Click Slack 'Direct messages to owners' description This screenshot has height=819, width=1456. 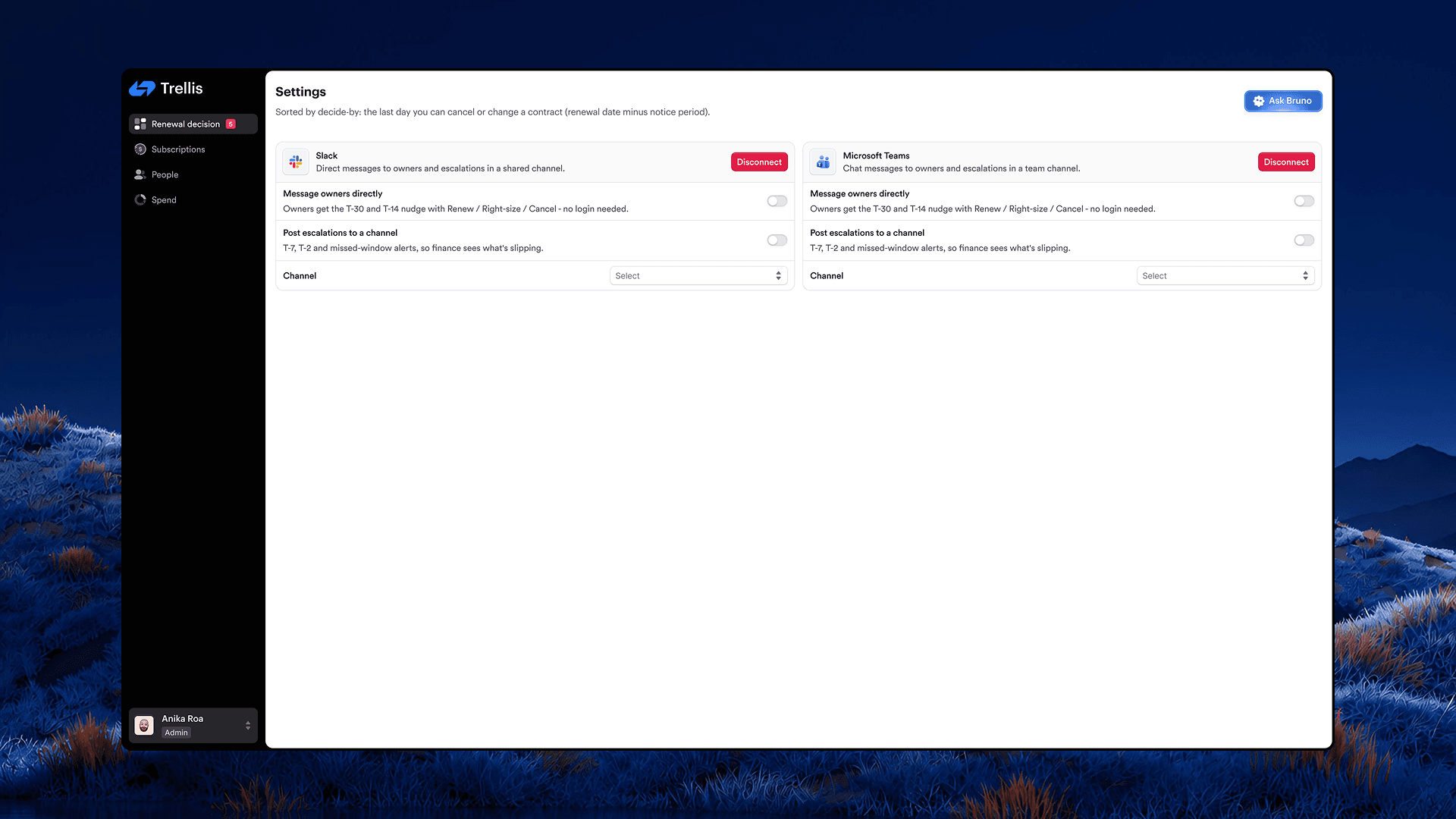(x=441, y=168)
